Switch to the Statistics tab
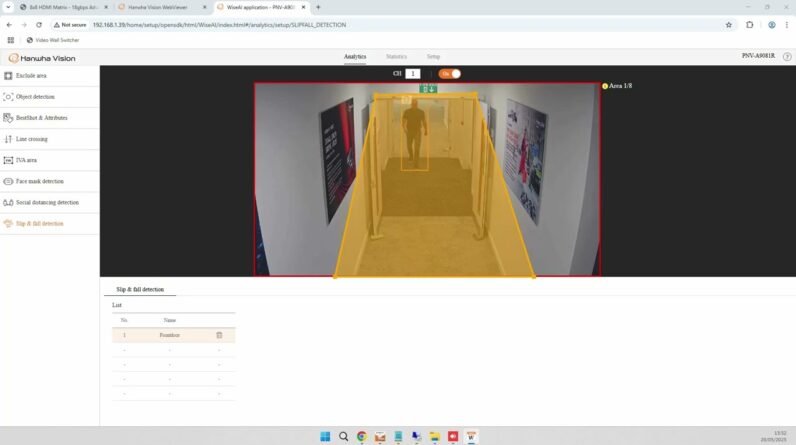The image size is (796, 445). coord(396,56)
